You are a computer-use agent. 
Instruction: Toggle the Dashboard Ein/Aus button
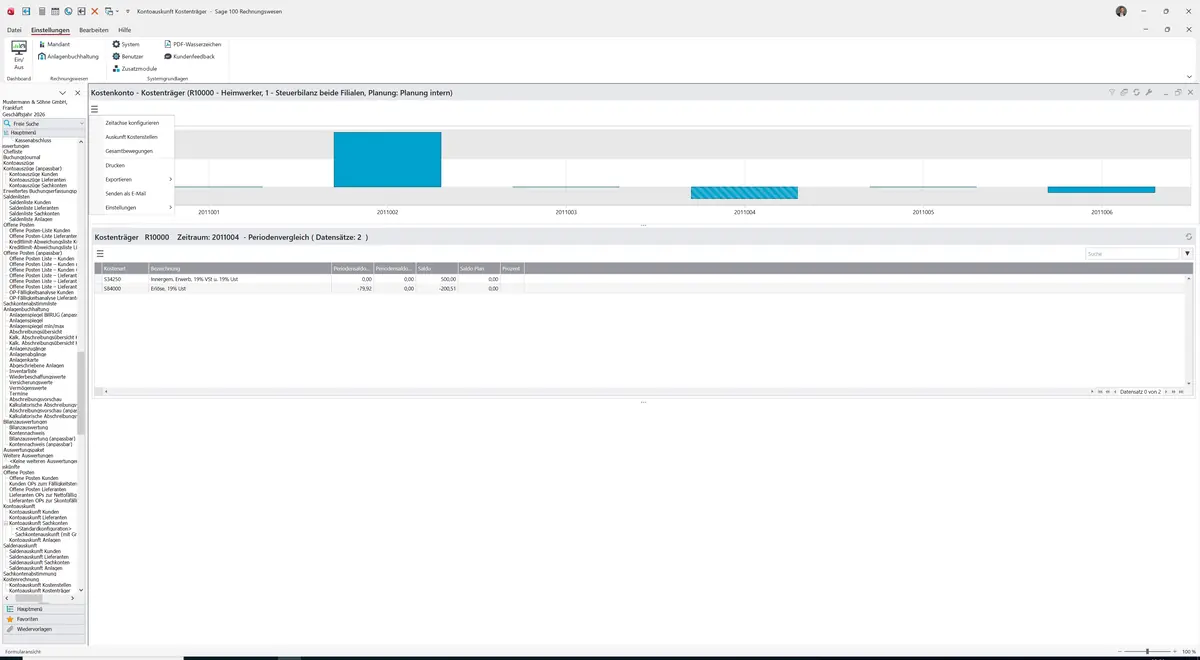(x=19, y=54)
